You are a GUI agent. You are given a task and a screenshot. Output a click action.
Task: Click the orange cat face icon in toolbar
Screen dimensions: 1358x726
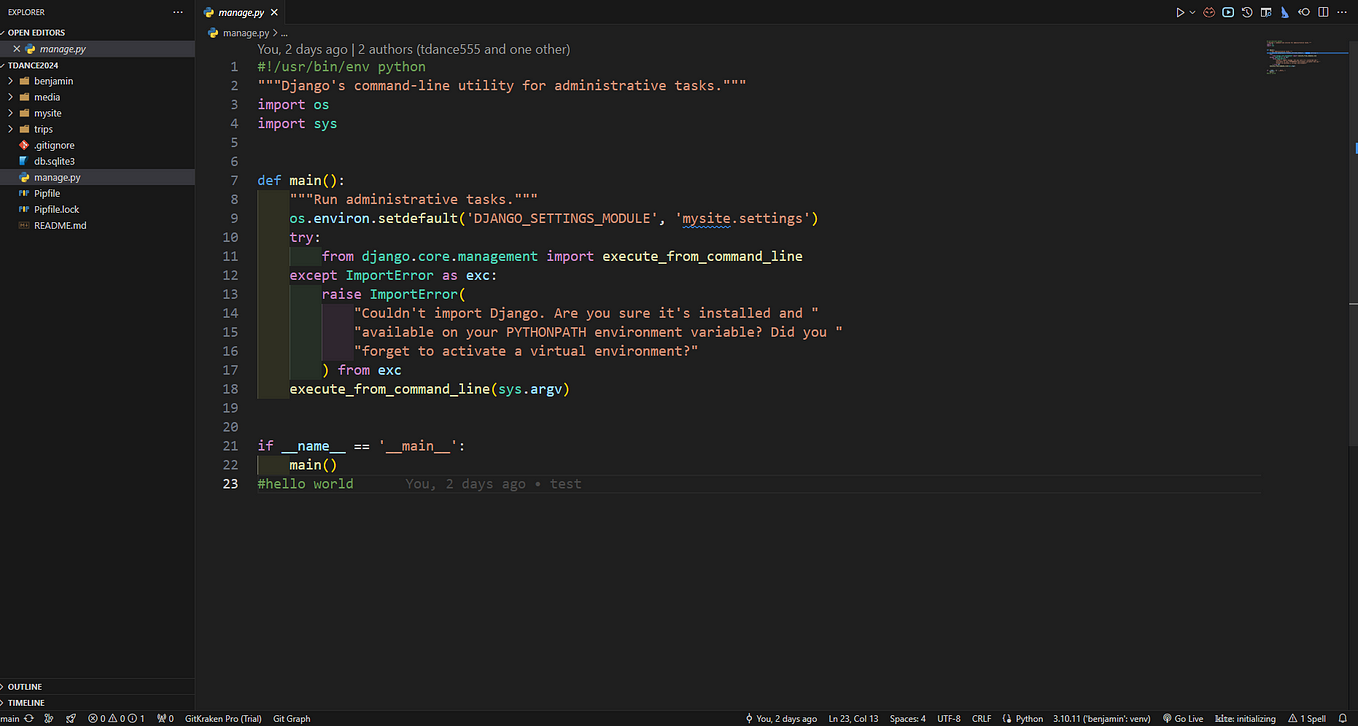1209,12
